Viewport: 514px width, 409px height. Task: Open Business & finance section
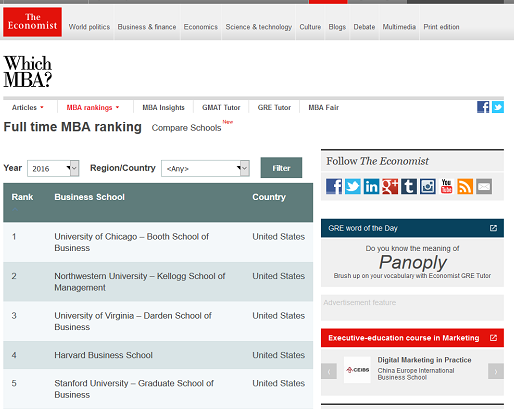pos(147,27)
